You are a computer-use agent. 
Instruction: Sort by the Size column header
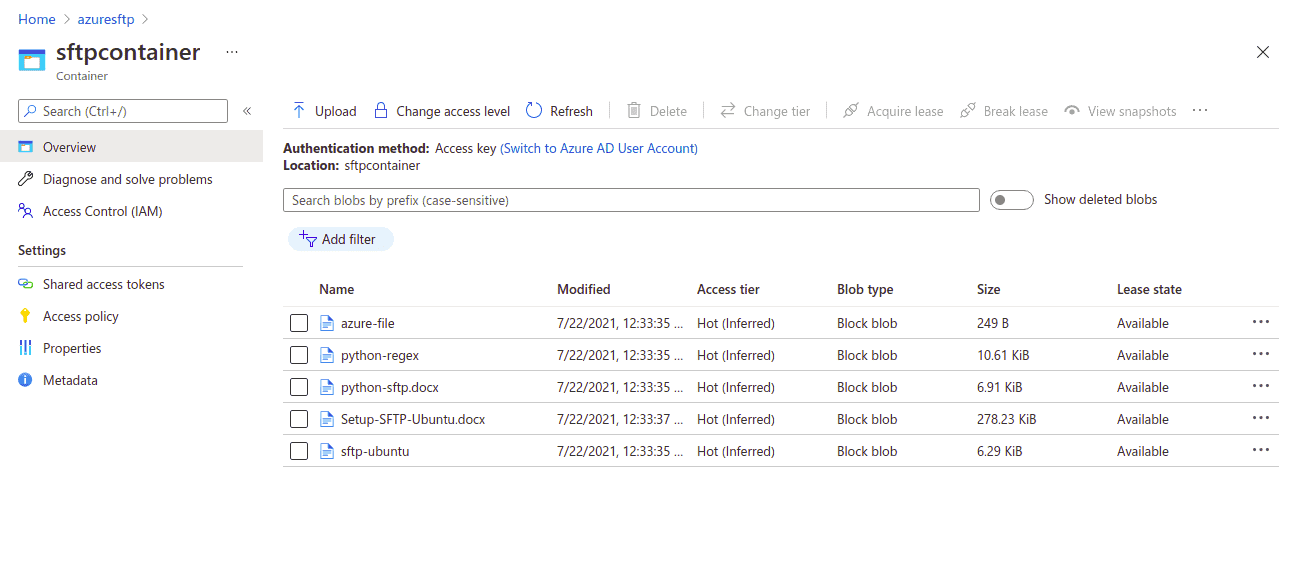tap(988, 289)
